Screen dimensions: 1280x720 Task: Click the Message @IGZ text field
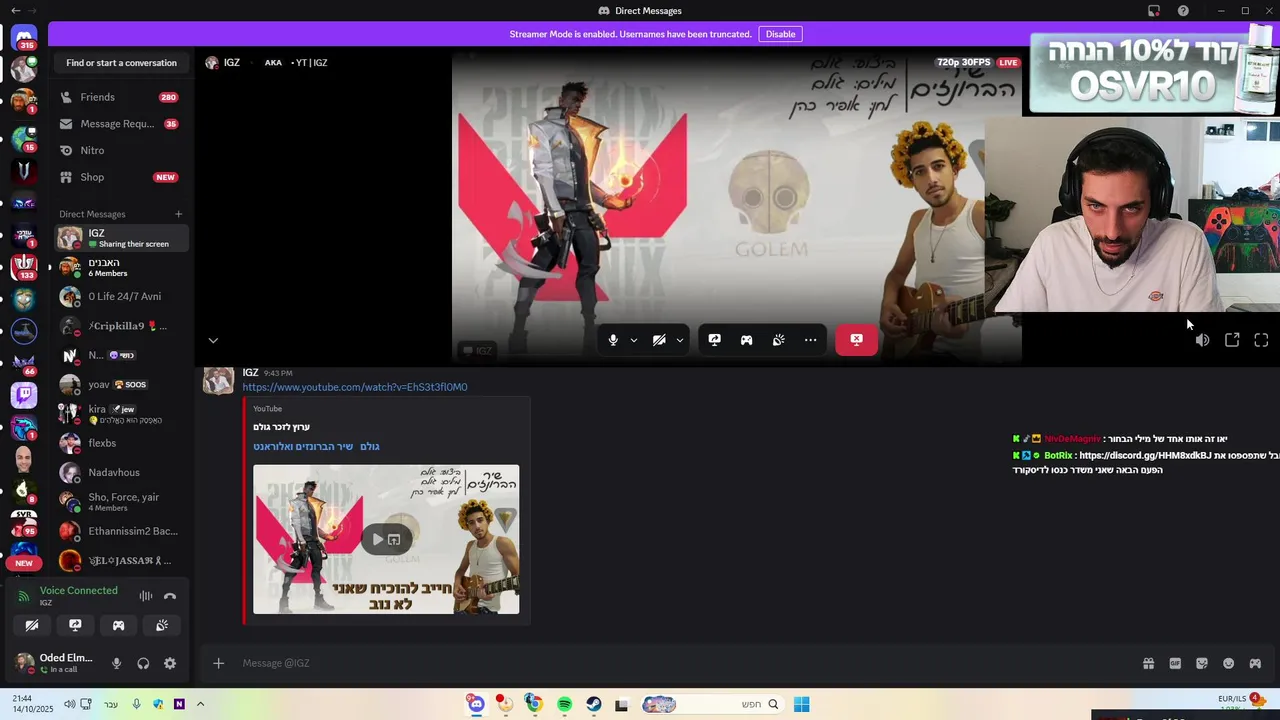[685, 663]
